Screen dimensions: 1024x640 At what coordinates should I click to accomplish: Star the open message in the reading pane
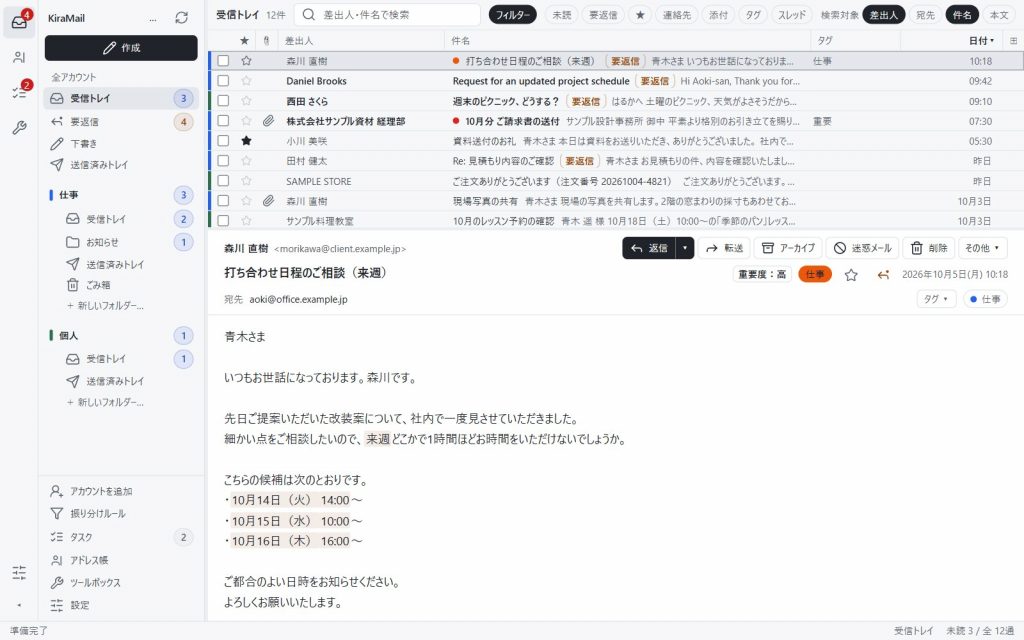point(851,275)
